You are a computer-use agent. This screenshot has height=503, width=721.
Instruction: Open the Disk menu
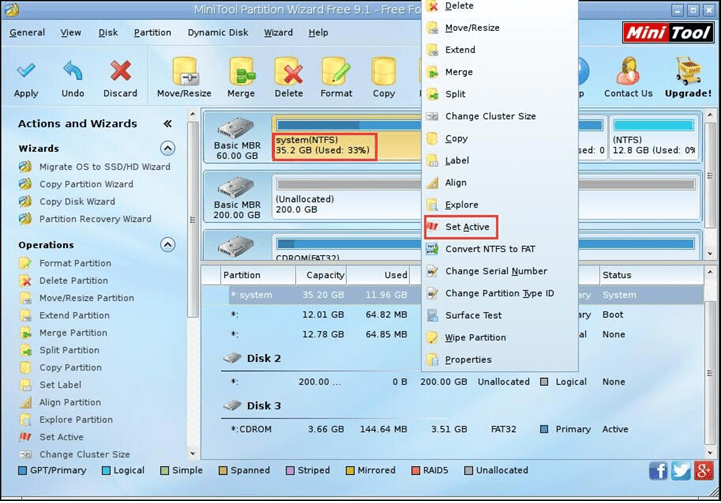pyautogui.click(x=108, y=33)
